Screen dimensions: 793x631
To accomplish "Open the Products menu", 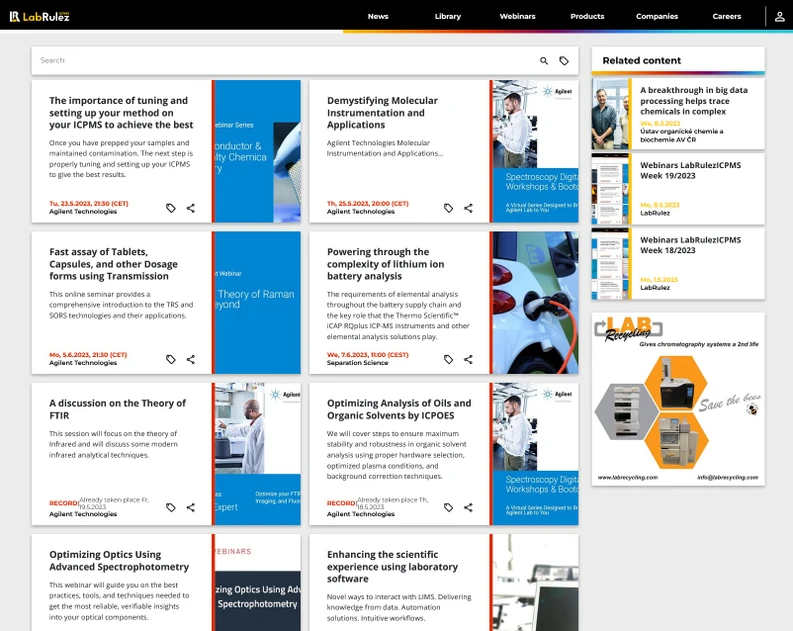I will click(587, 16).
